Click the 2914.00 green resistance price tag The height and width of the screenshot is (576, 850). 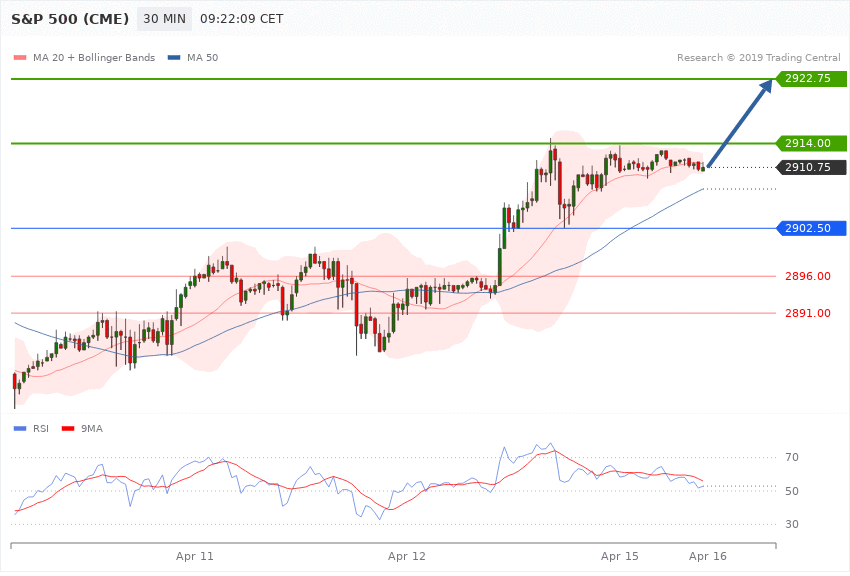point(811,143)
